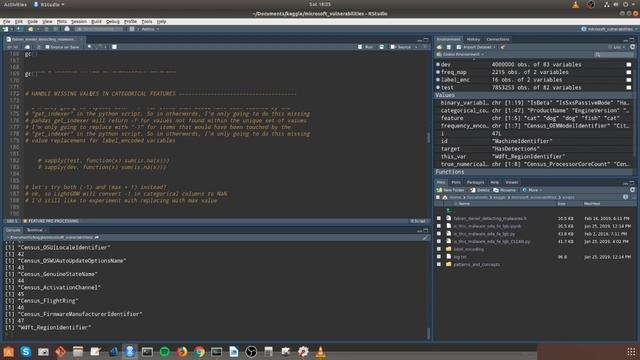640x360 pixels.
Task: Expand the dev data frame entry
Action: (x=438, y=64)
